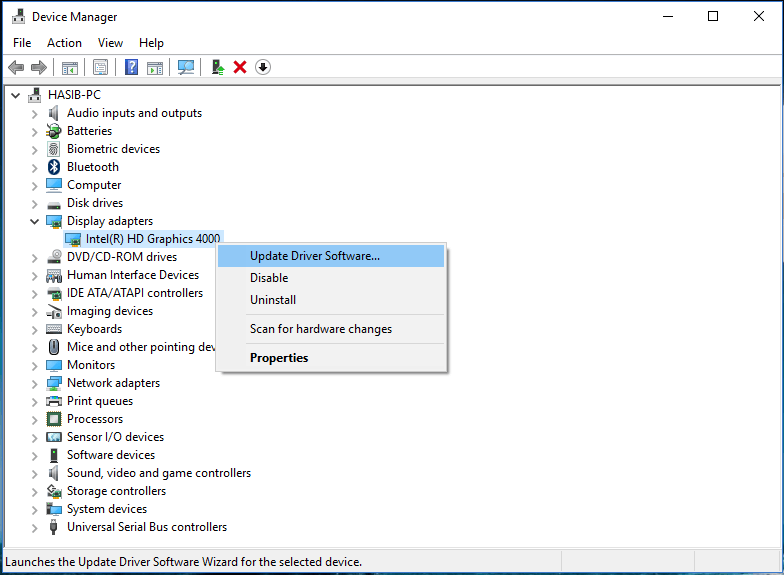The width and height of the screenshot is (784, 575).
Task: Expand Sound, video and game controllers
Action: 35,473
